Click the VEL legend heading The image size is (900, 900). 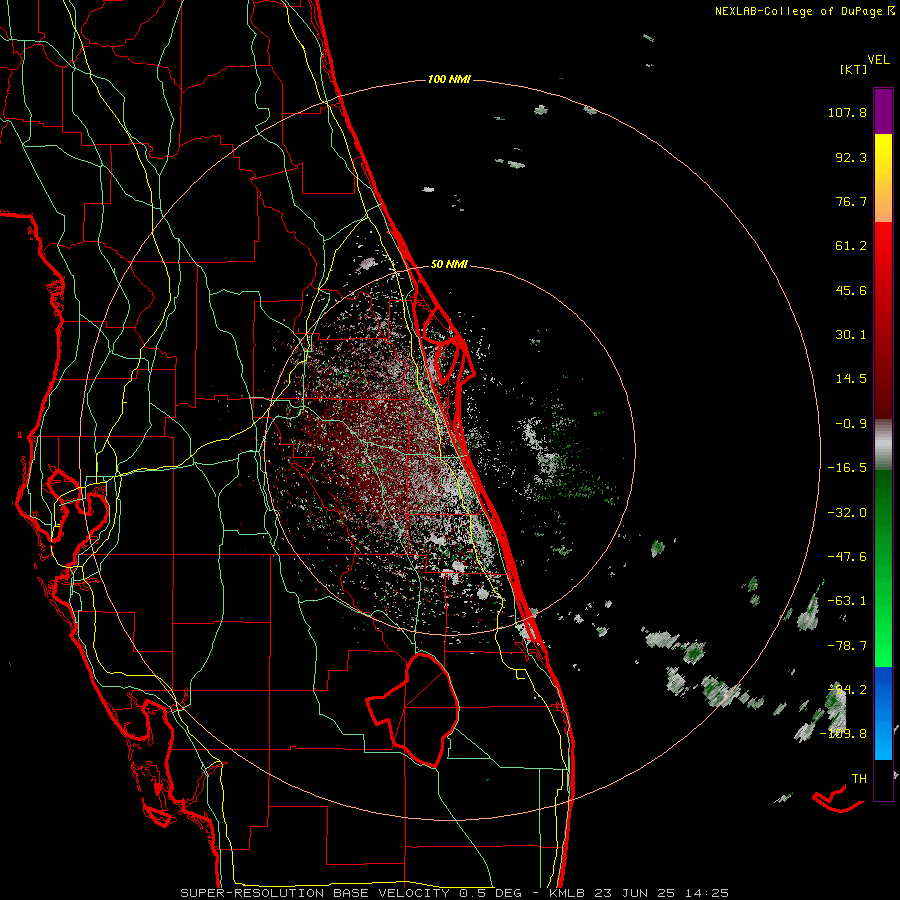(x=878, y=60)
